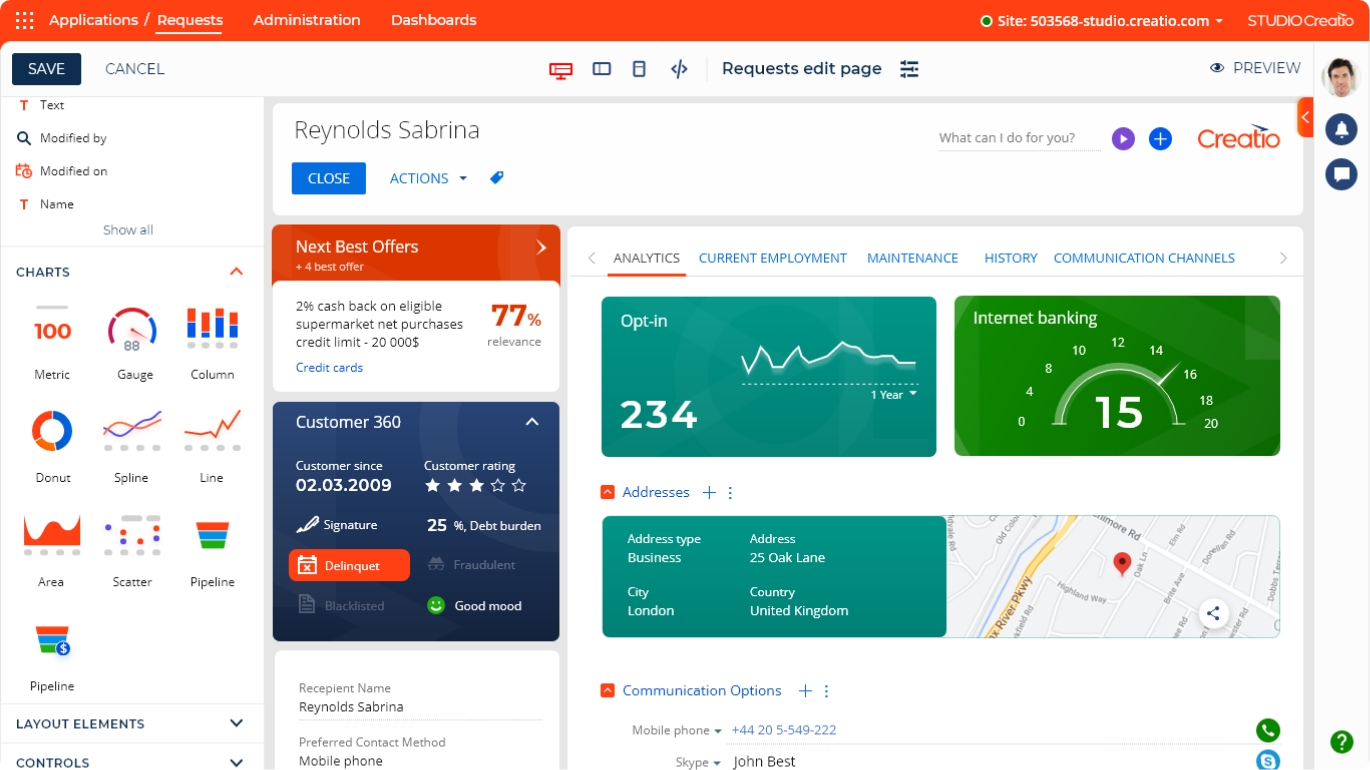
Task: Click the blue Close button
Action: (x=329, y=178)
